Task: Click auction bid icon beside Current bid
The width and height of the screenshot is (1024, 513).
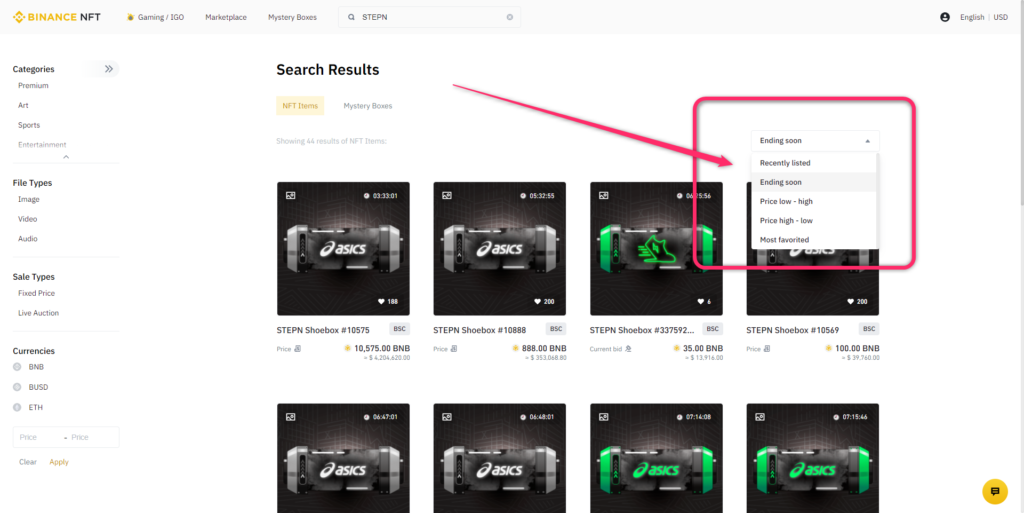Action: point(628,349)
